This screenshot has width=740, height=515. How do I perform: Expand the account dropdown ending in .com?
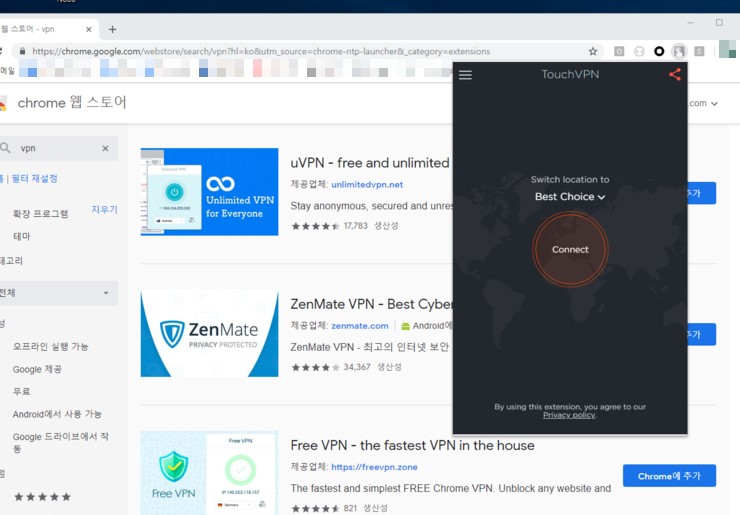(703, 103)
